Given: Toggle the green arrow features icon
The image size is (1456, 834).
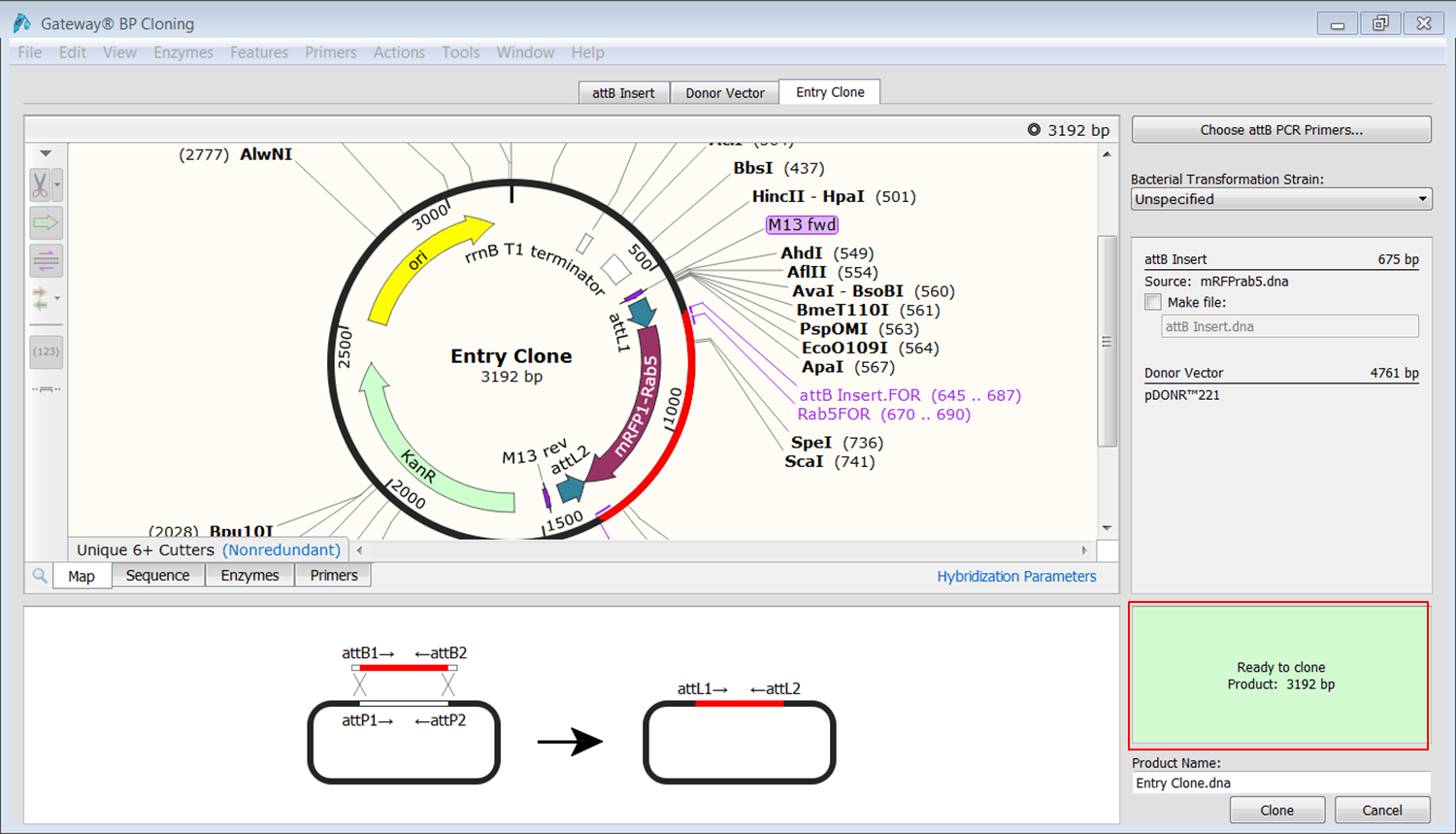Looking at the screenshot, I should pyautogui.click(x=46, y=223).
